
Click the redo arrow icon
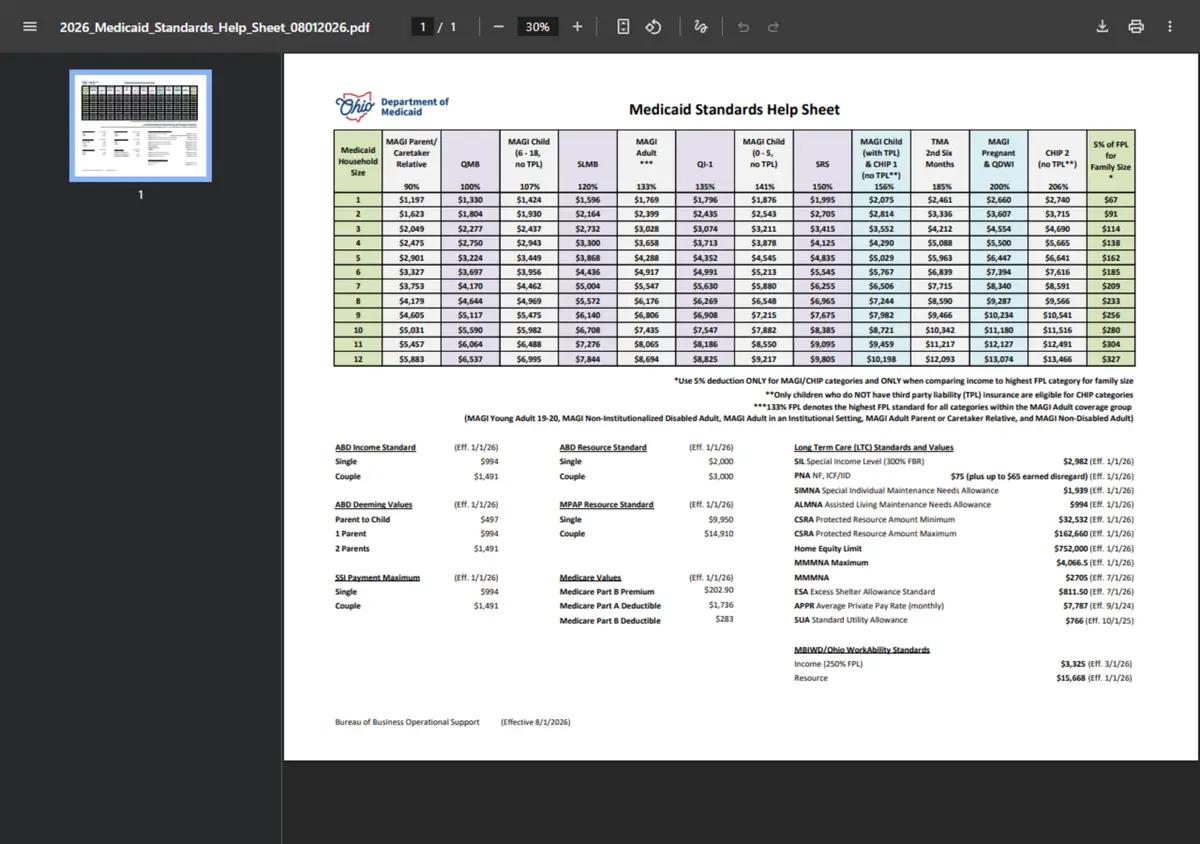(773, 27)
